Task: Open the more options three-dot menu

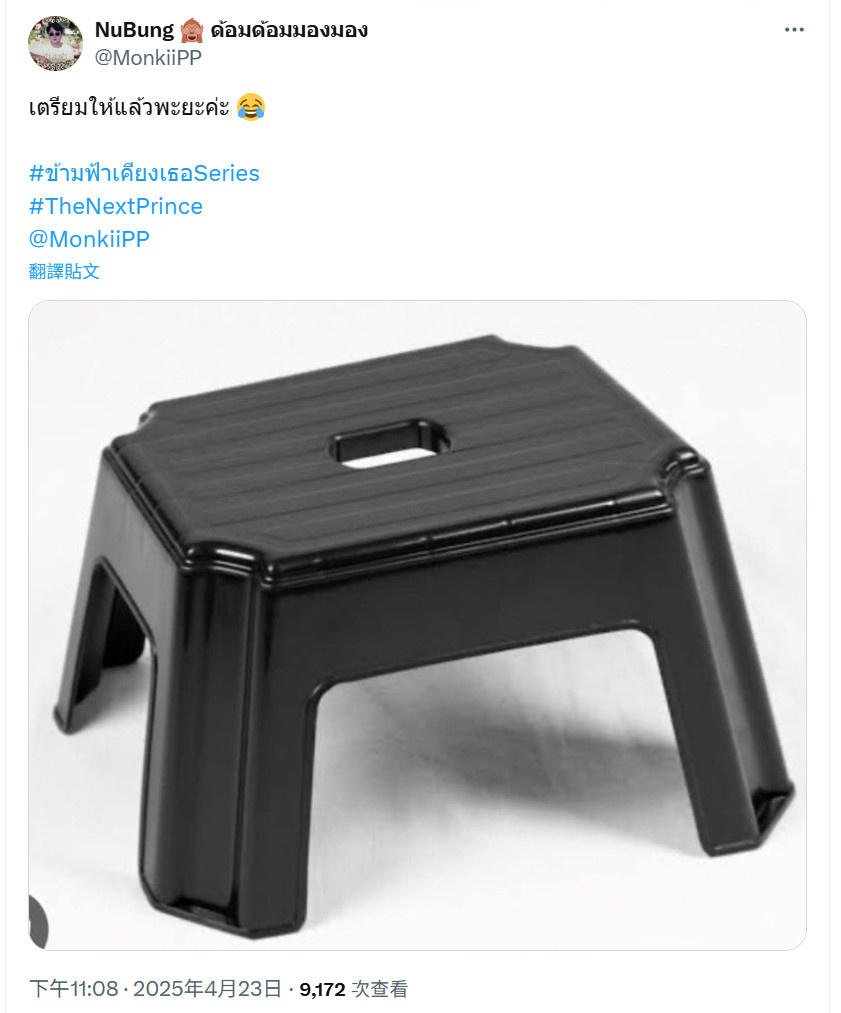Action: pyautogui.click(x=794, y=30)
